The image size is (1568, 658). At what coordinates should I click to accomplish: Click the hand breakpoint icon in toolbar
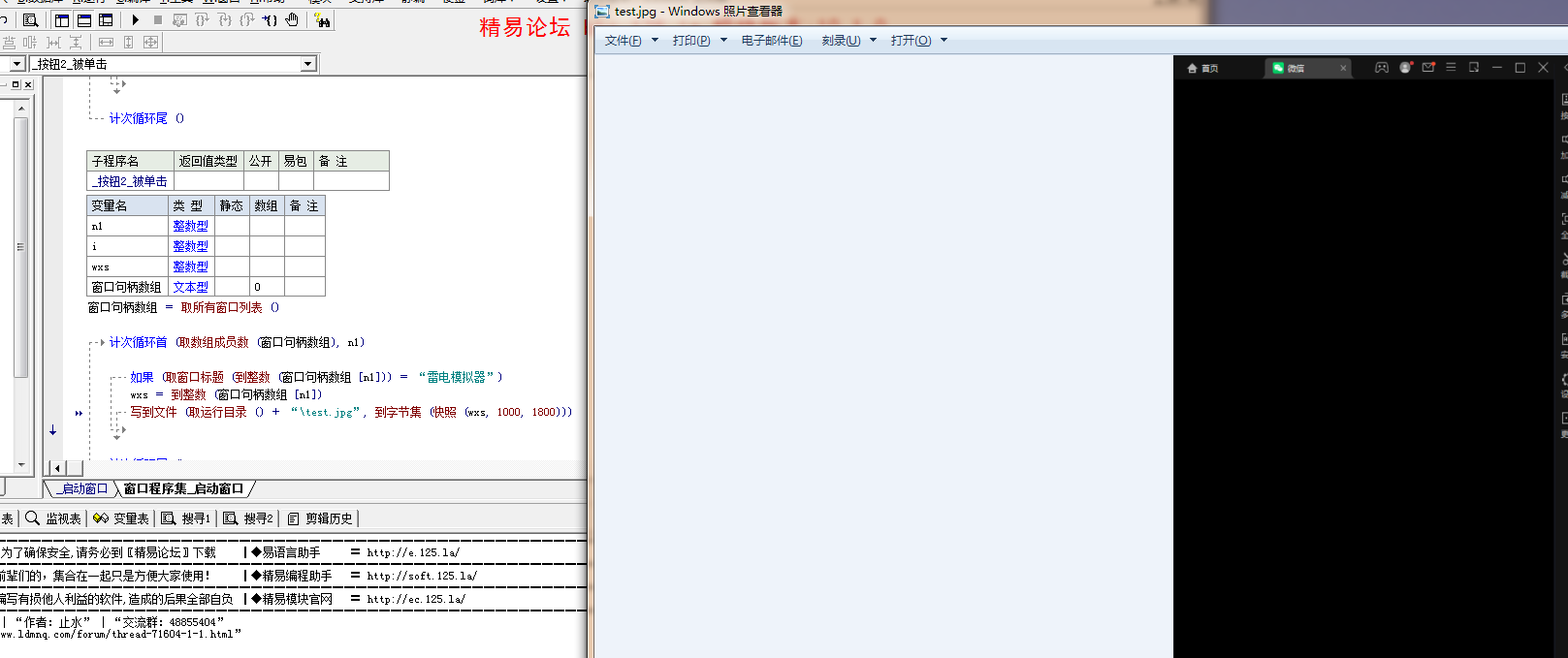292,19
